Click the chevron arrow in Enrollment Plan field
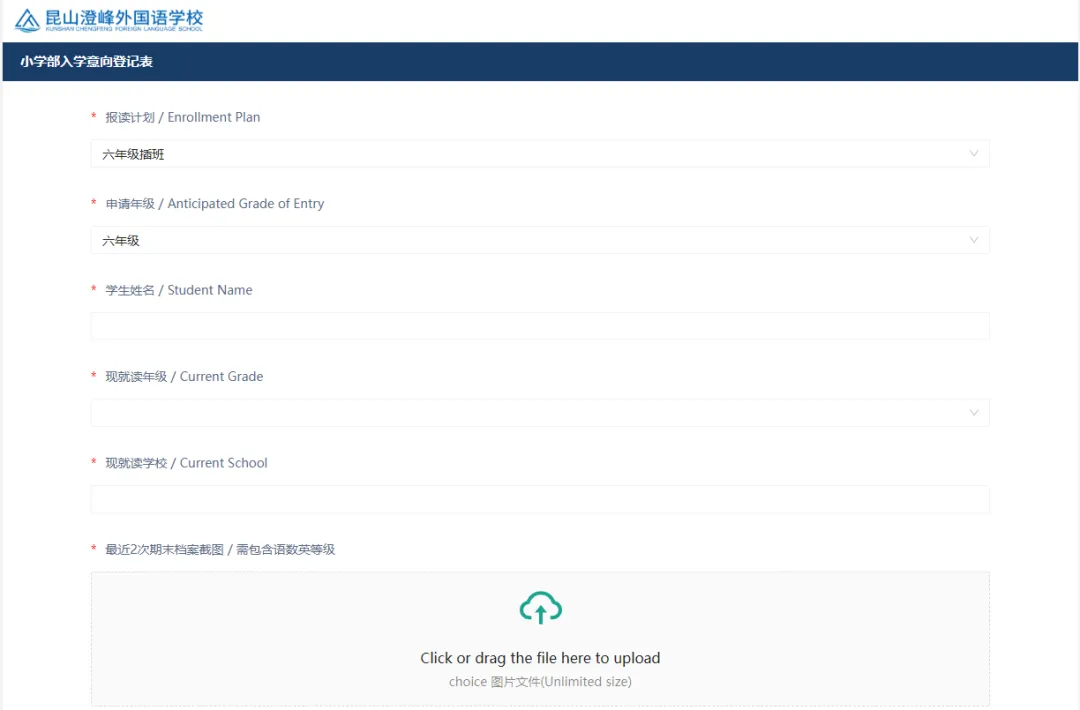Image resolution: width=1080 pixels, height=710 pixels. point(974,154)
